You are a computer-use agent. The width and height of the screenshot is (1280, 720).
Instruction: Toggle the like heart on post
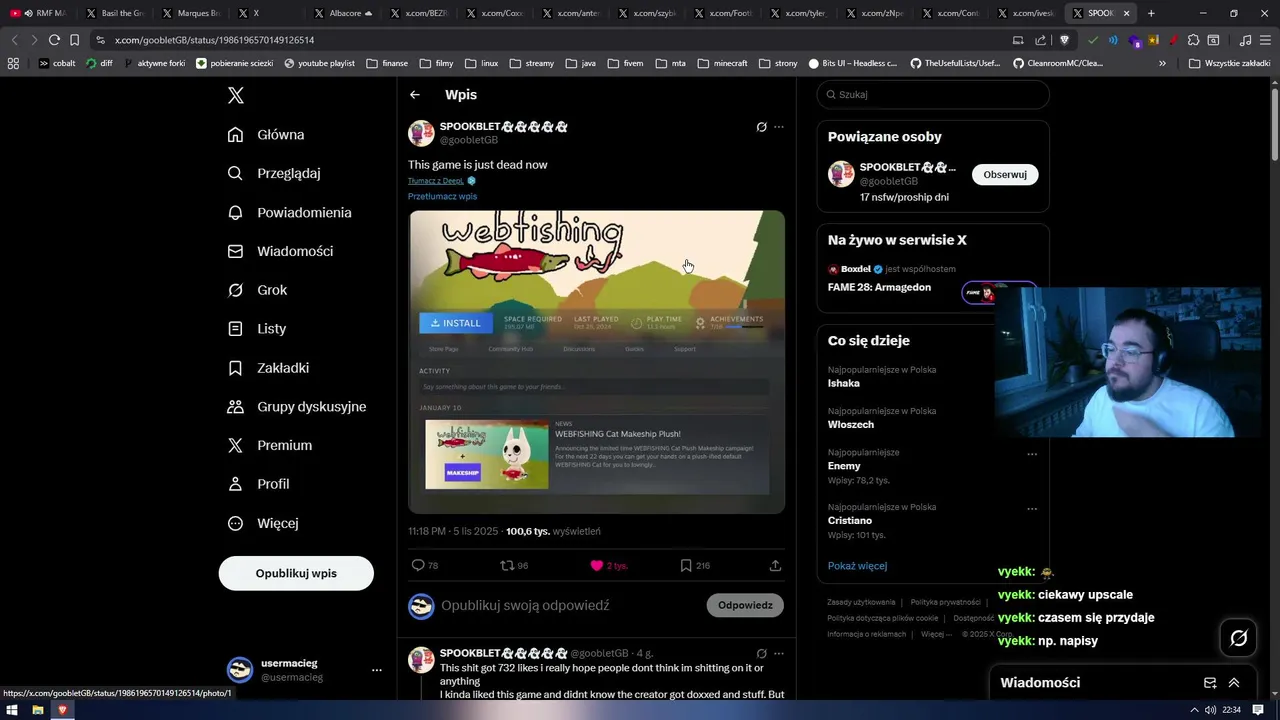pyautogui.click(x=597, y=565)
